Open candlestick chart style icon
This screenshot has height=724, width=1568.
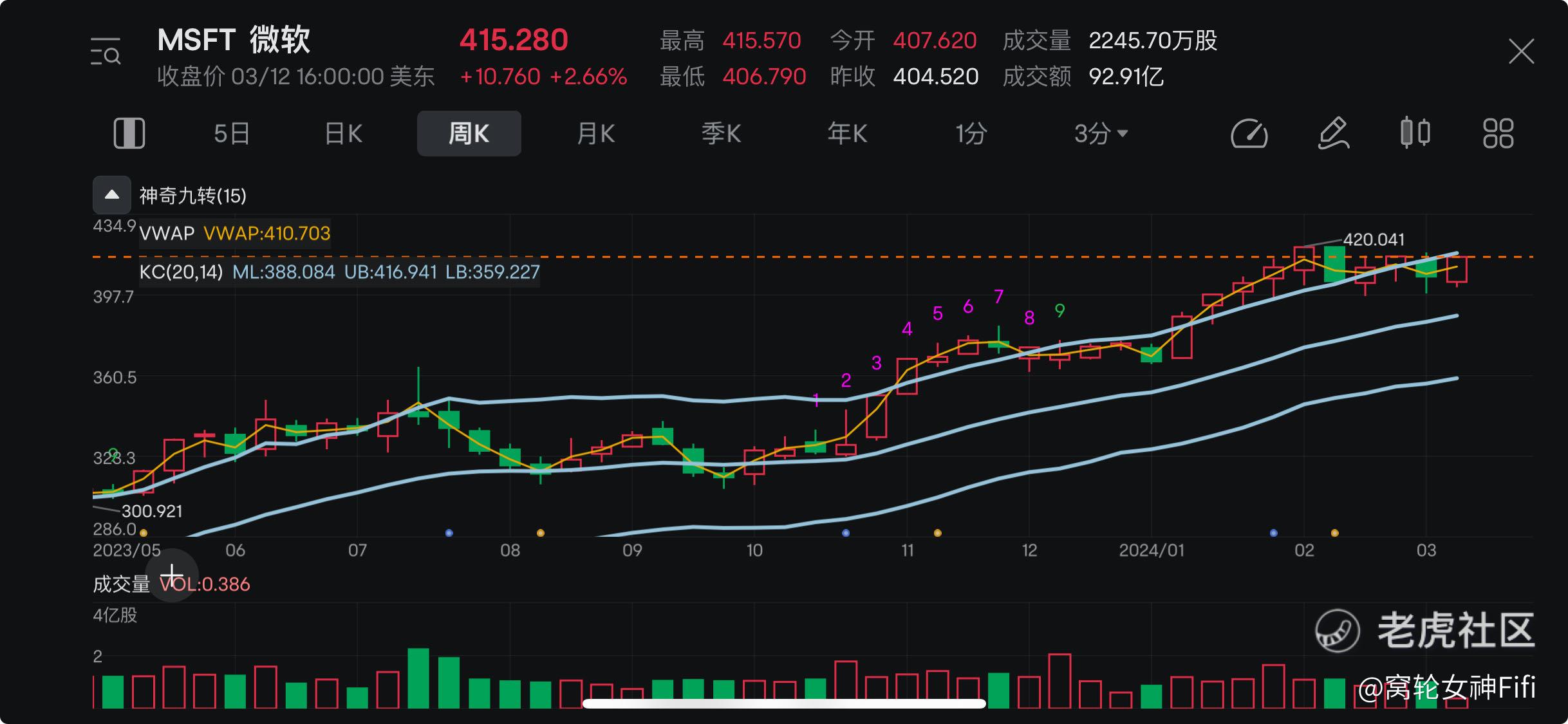(1415, 133)
